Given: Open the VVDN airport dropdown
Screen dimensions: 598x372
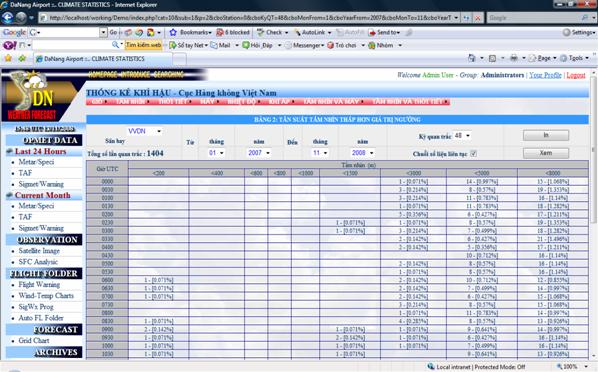Looking at the screenshot, I should point(145,131).
